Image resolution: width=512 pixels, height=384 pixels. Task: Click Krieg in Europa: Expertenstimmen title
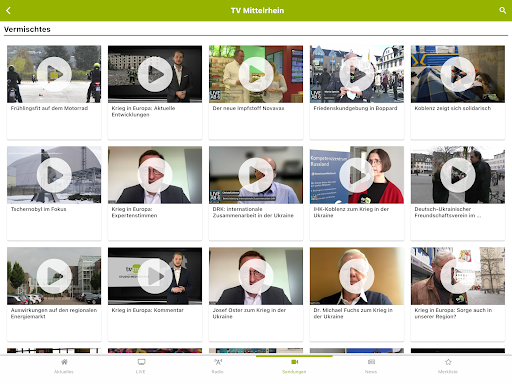tap(134, 212)
